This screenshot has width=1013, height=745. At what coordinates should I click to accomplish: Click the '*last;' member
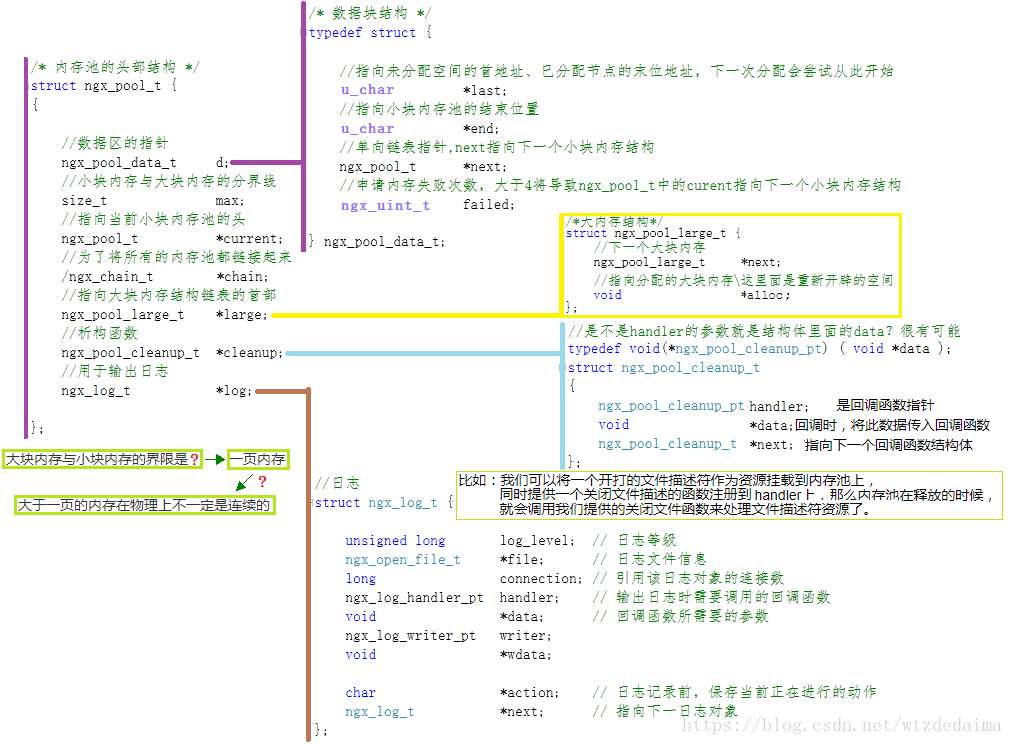(485, 90)
